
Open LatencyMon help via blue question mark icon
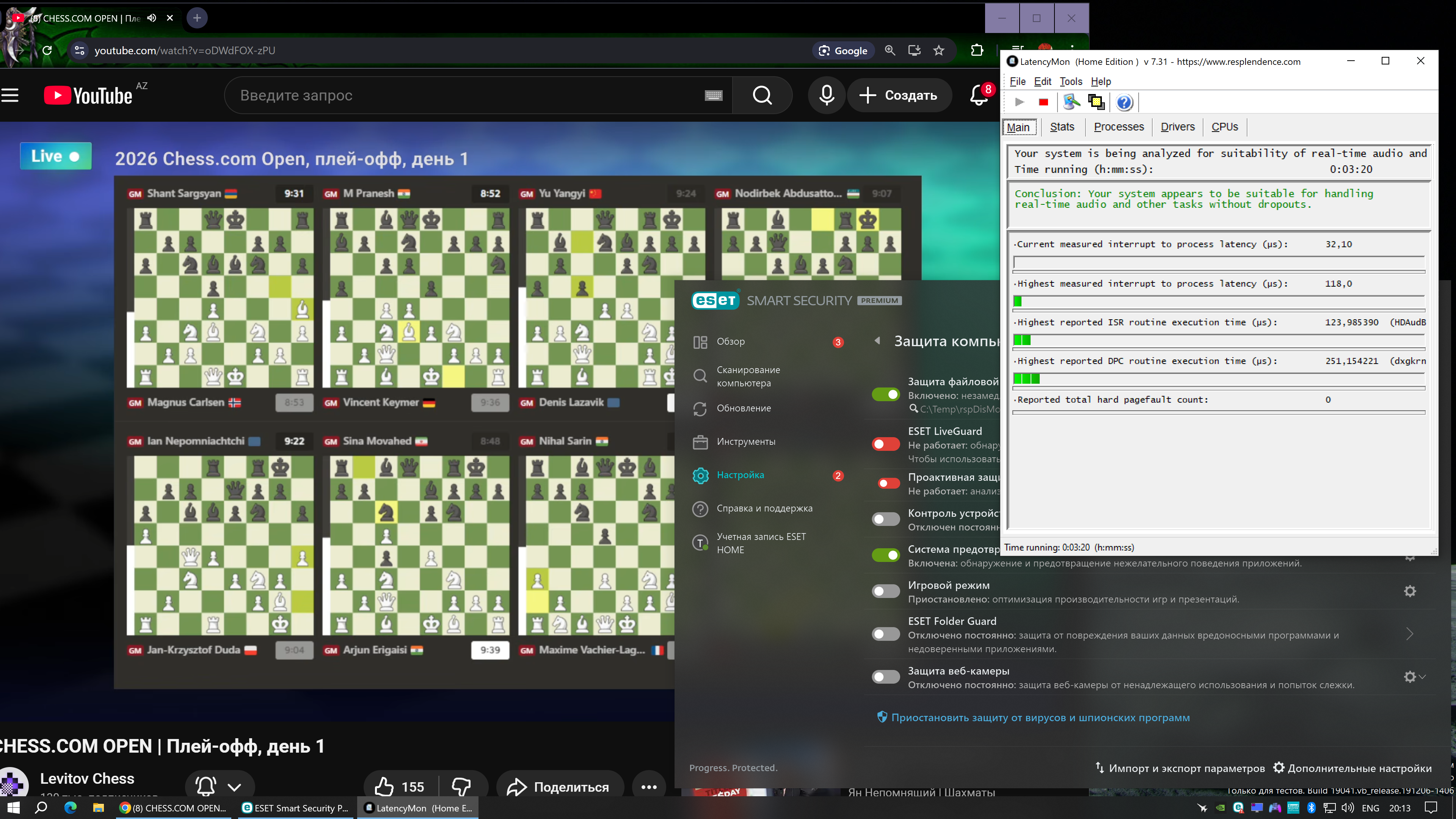tap(1124, 102)
